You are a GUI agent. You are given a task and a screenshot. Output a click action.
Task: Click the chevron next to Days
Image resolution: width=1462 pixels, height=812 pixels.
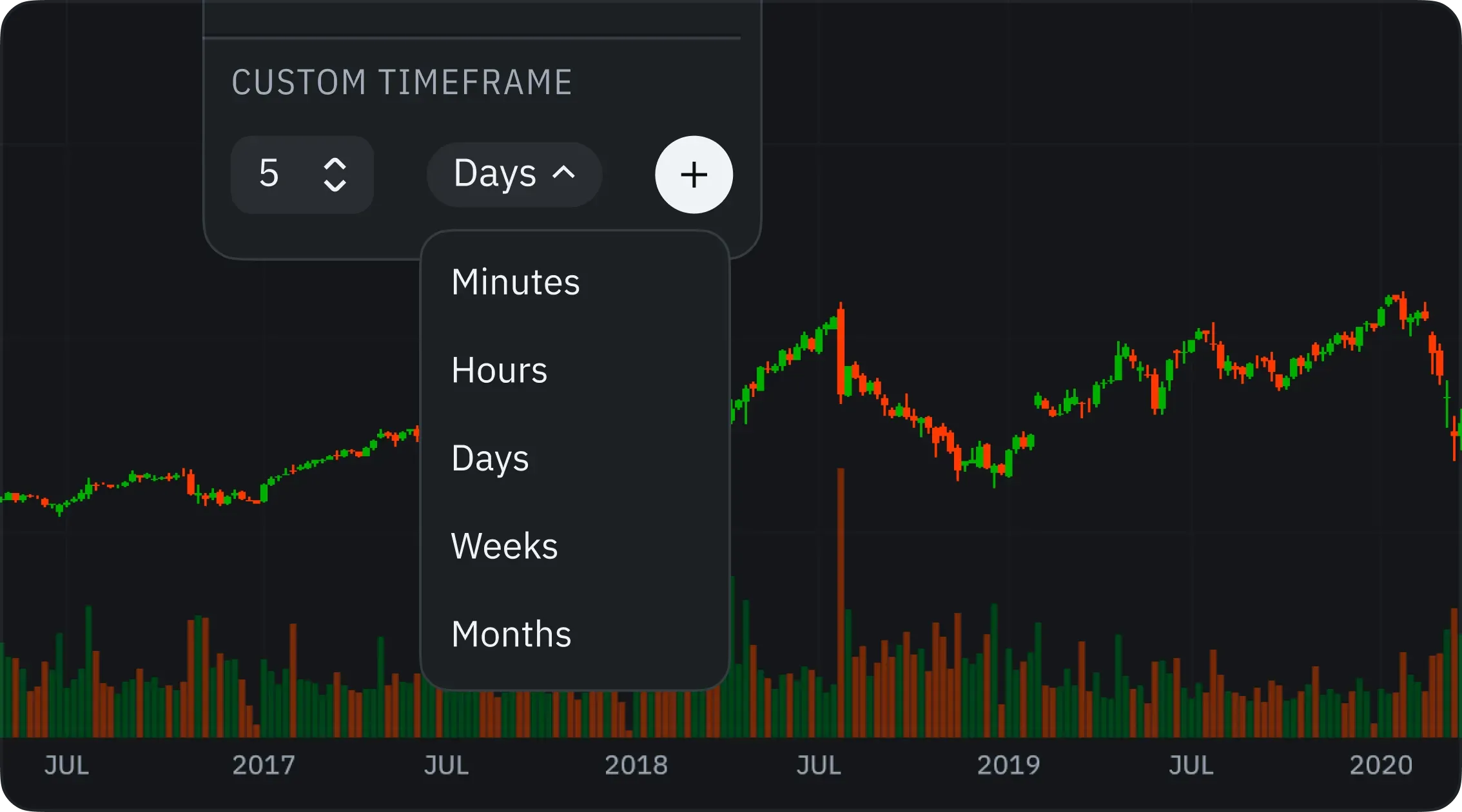564,173
